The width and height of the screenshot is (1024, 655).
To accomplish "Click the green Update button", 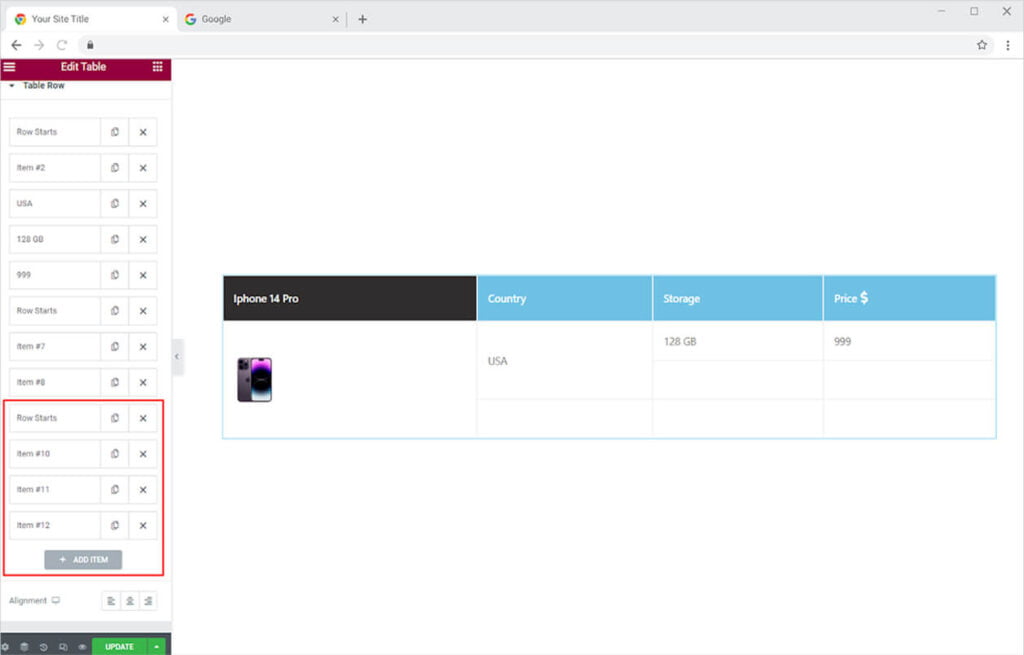I will (119, 647).
